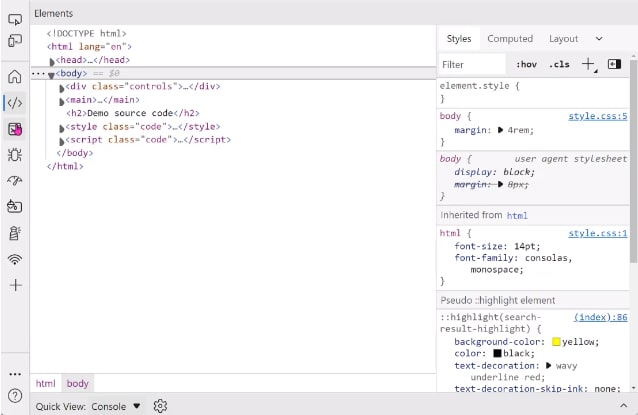Image resolution: width=638 pixels, height=415 pixels.
Task: Click the element.style rule selector
Action: (474, 86)
